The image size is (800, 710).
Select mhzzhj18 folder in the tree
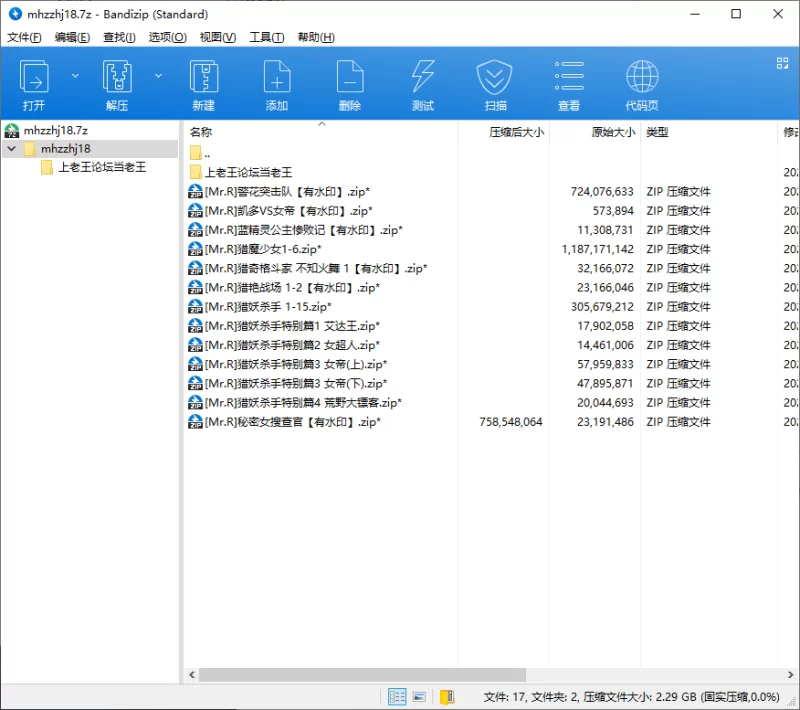(x=65, y=149)
